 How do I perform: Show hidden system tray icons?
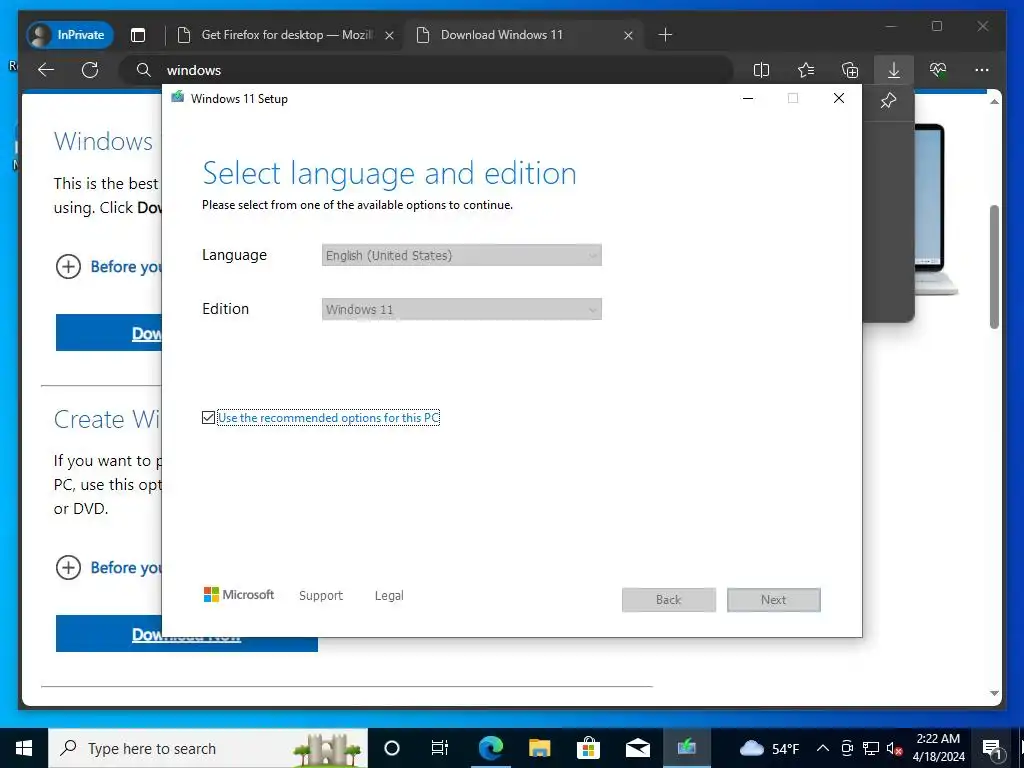pos(823,748)
